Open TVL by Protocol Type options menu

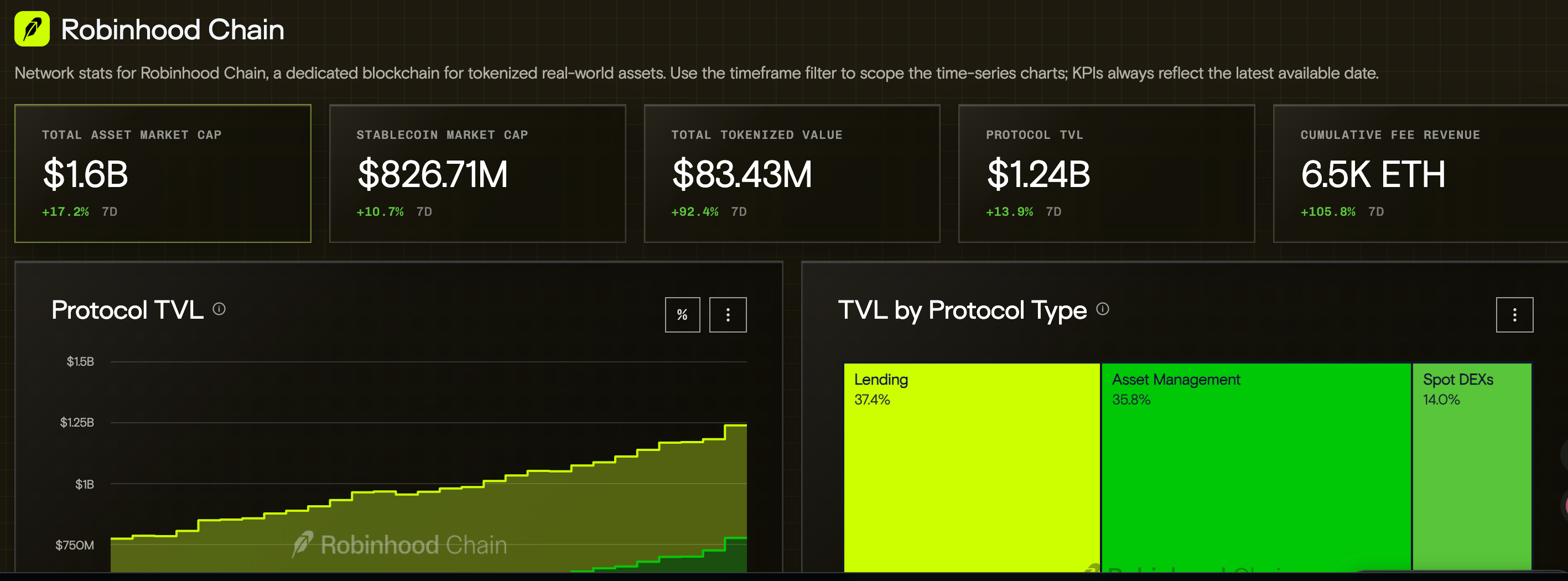[x=1514, y=315]
